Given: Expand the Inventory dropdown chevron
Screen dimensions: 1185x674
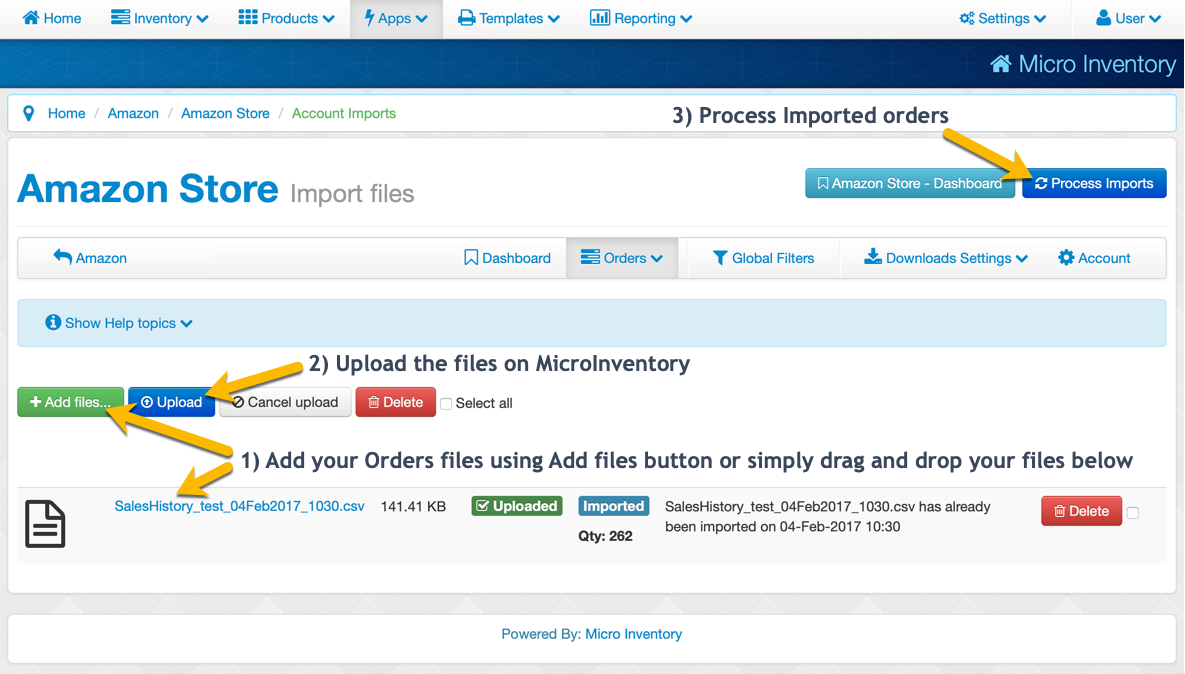Looking at the screenshot, I should 203,19.
